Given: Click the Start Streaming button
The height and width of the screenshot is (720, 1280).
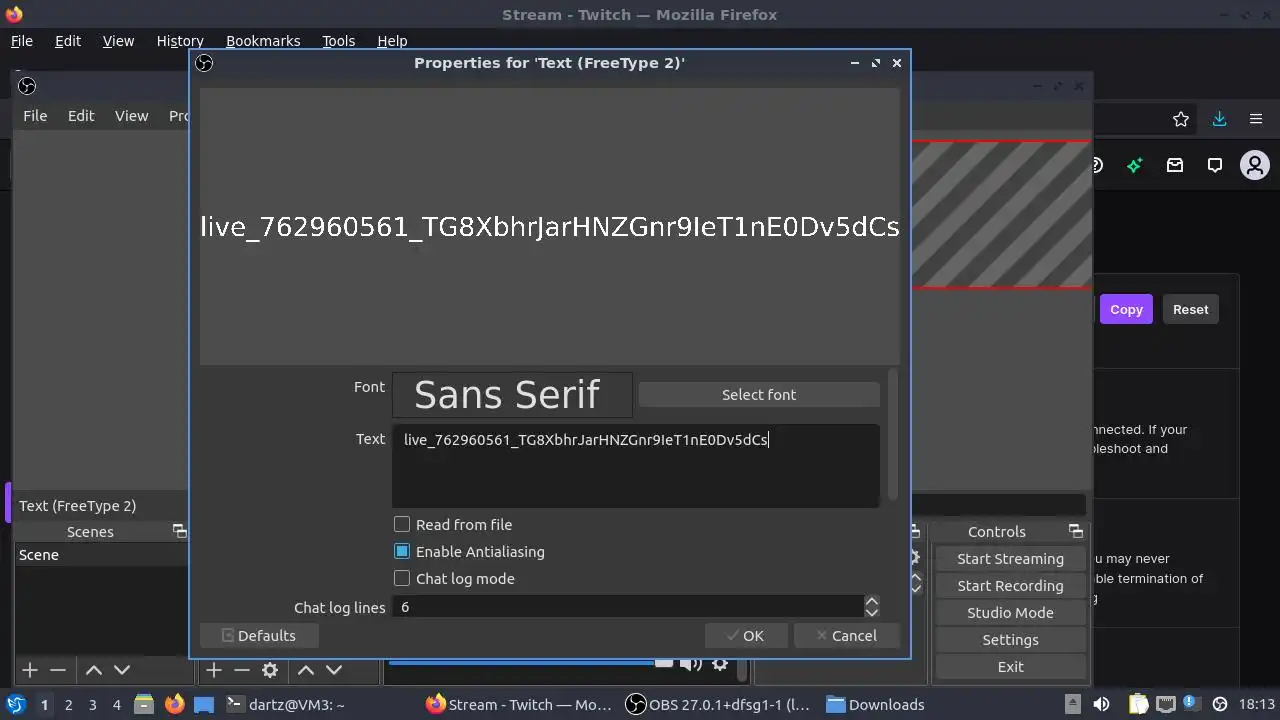Looking at the screenshot, I should click(1010, 558).
